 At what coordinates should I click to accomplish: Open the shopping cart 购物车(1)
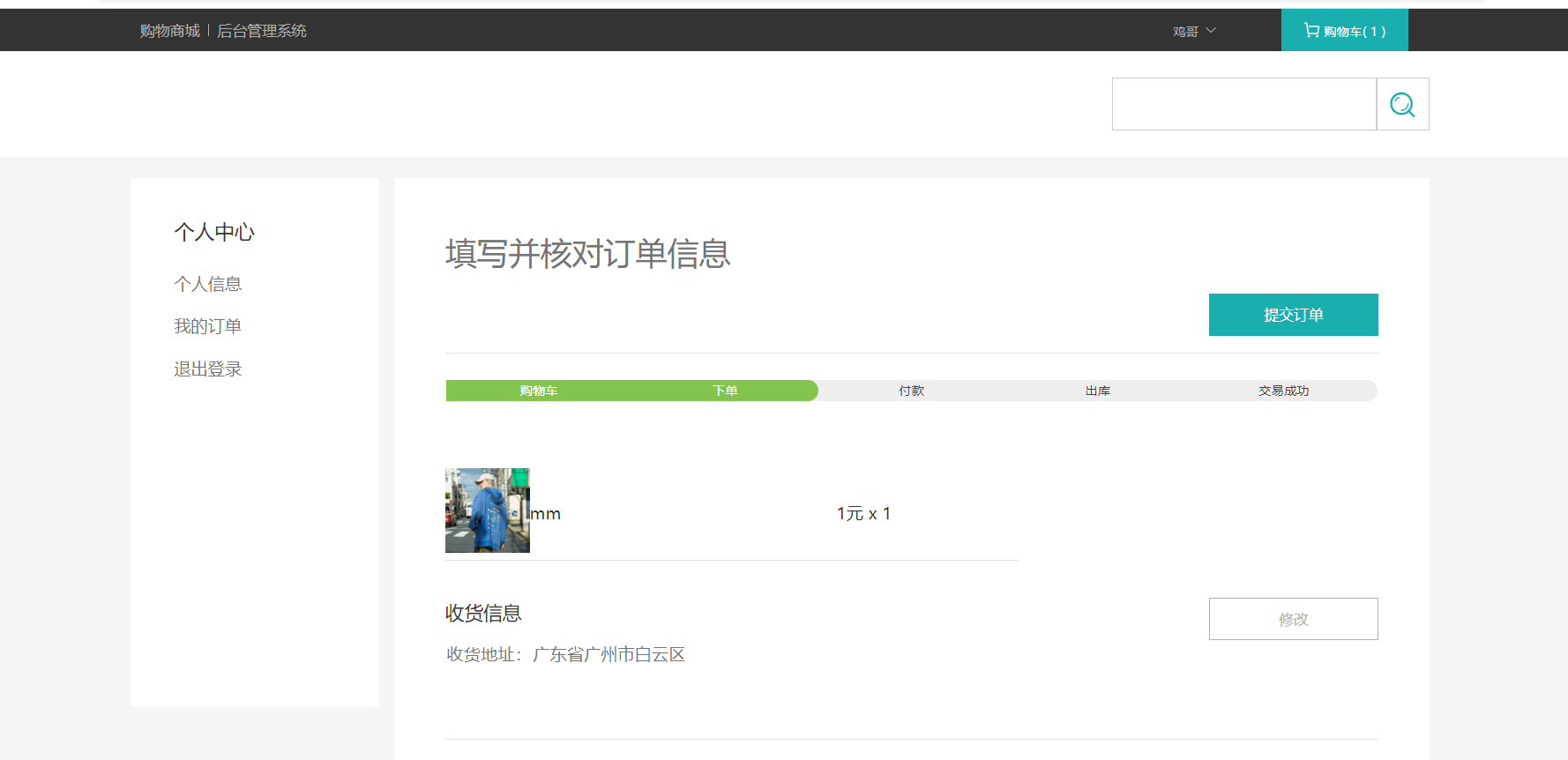click(1344, 30)
